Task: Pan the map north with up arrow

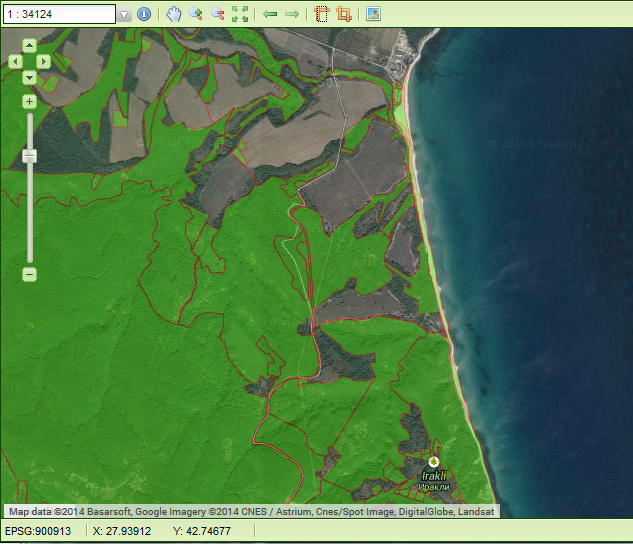Action: coord(29,46)
